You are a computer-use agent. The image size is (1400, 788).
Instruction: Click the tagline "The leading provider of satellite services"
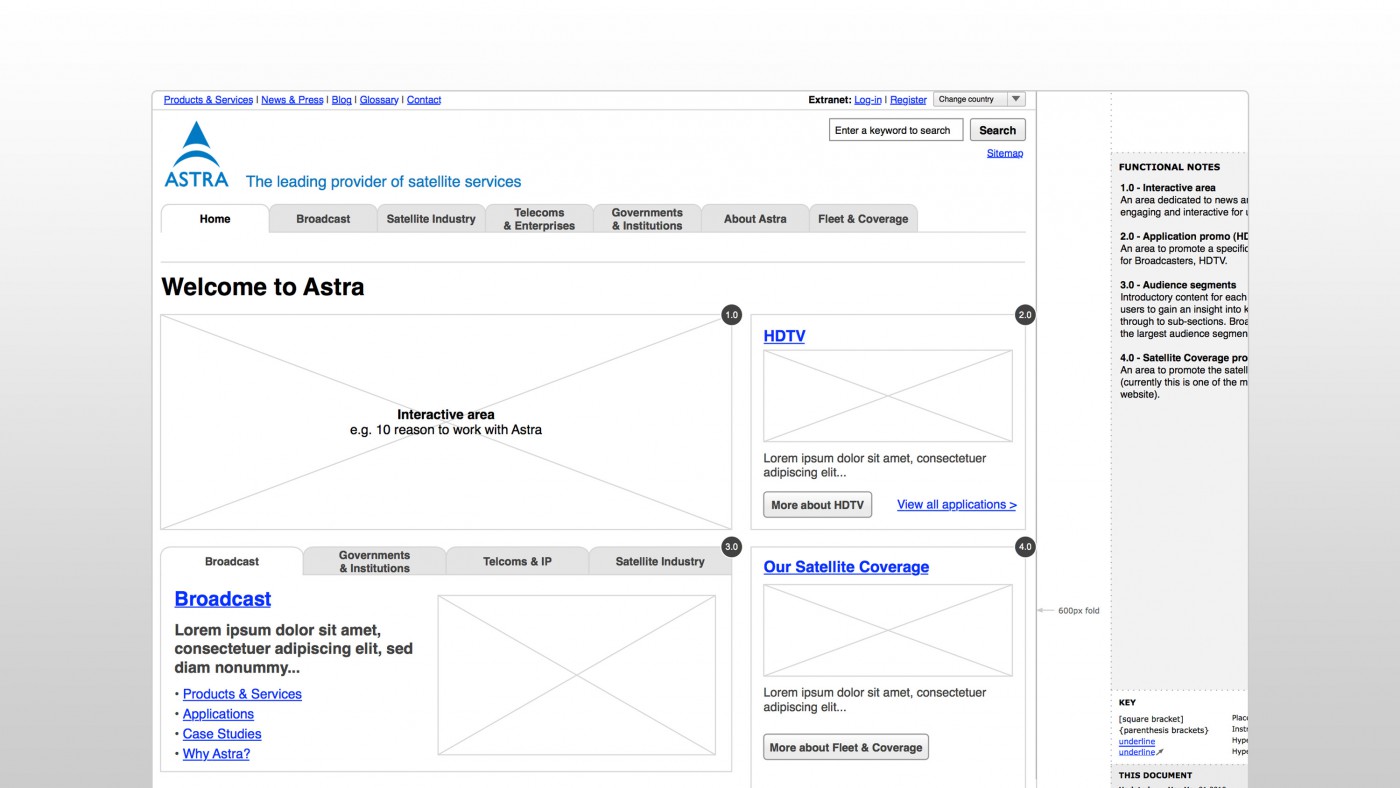pos(384,182)
